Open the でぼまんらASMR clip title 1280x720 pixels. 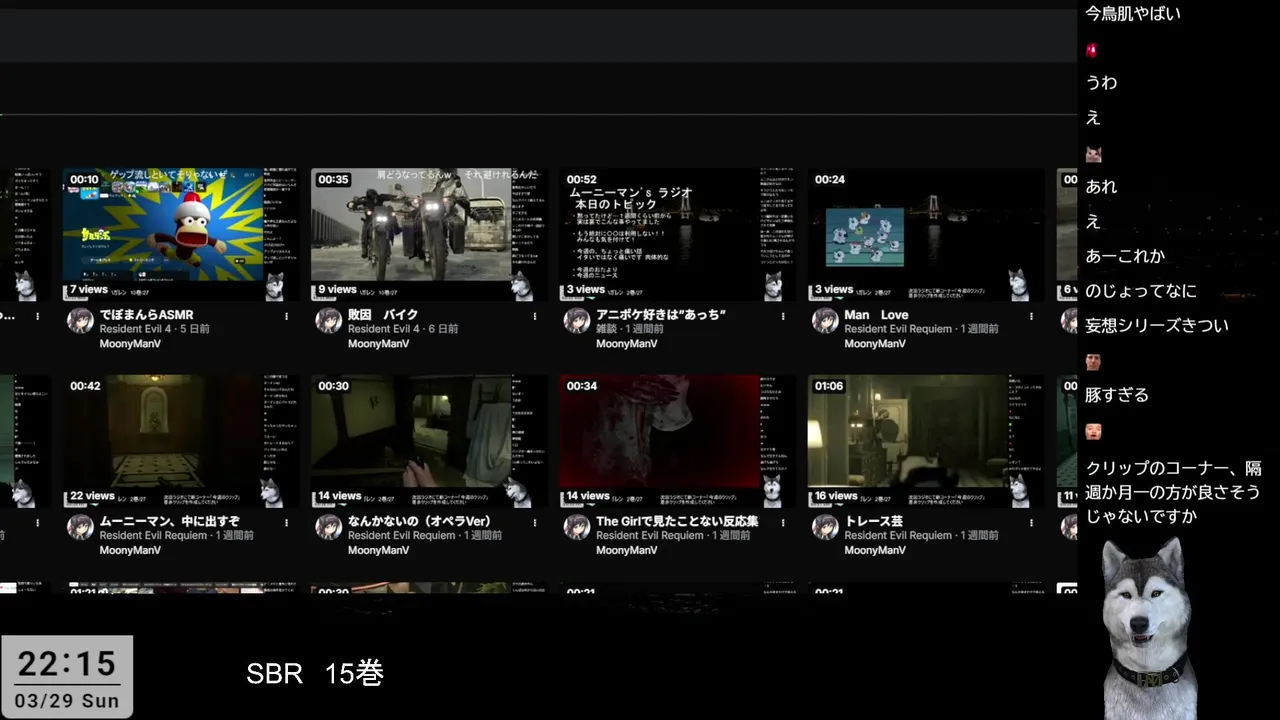pos(146,315)
